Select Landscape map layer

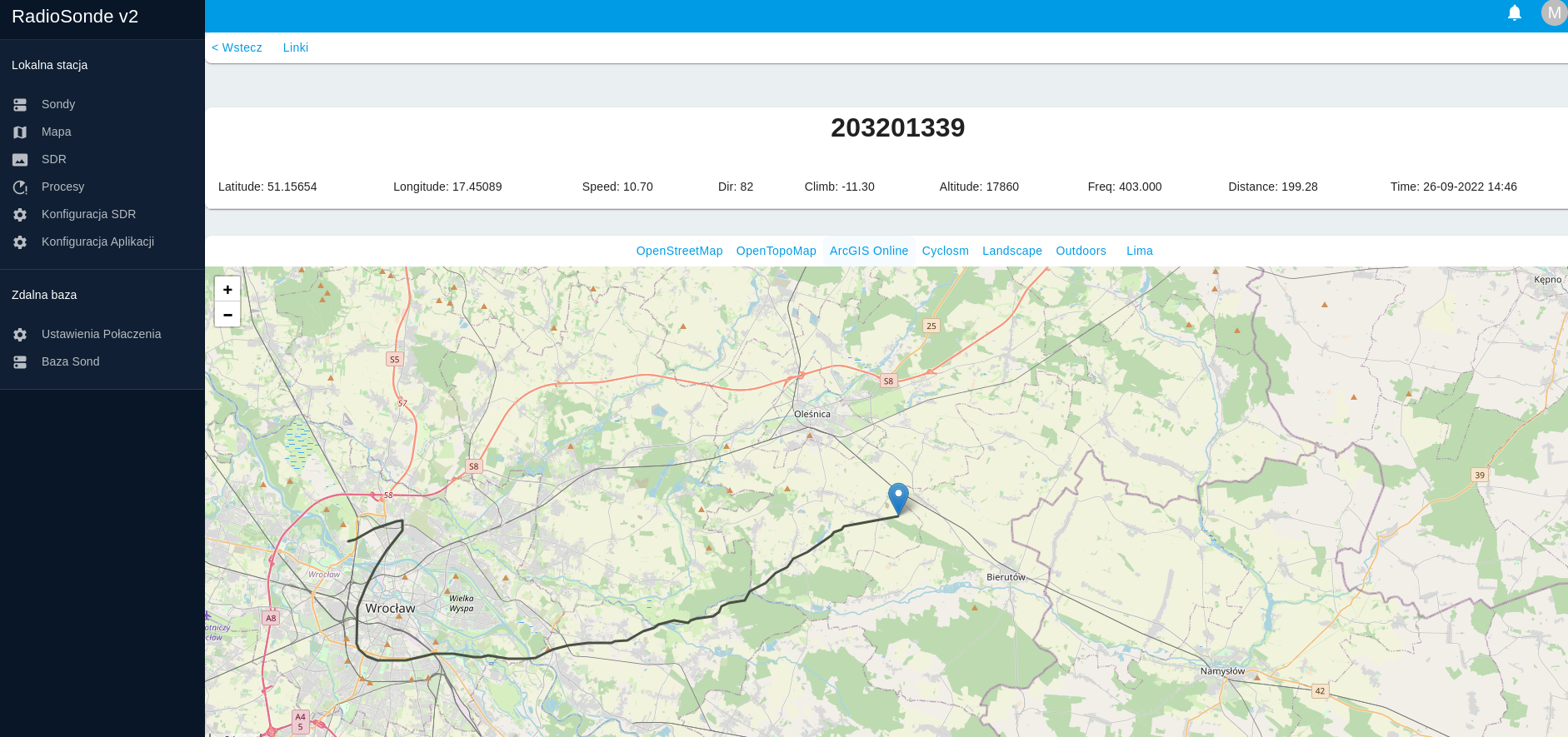pyautogui.click(x=1011, y=251)
